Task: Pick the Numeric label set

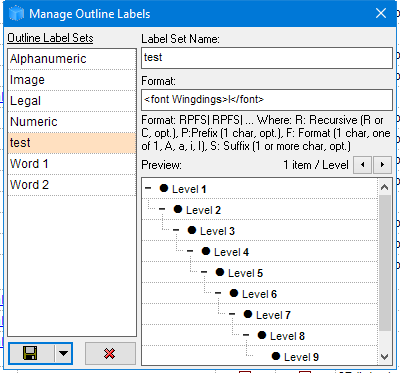Action: (x=72, y=122)
